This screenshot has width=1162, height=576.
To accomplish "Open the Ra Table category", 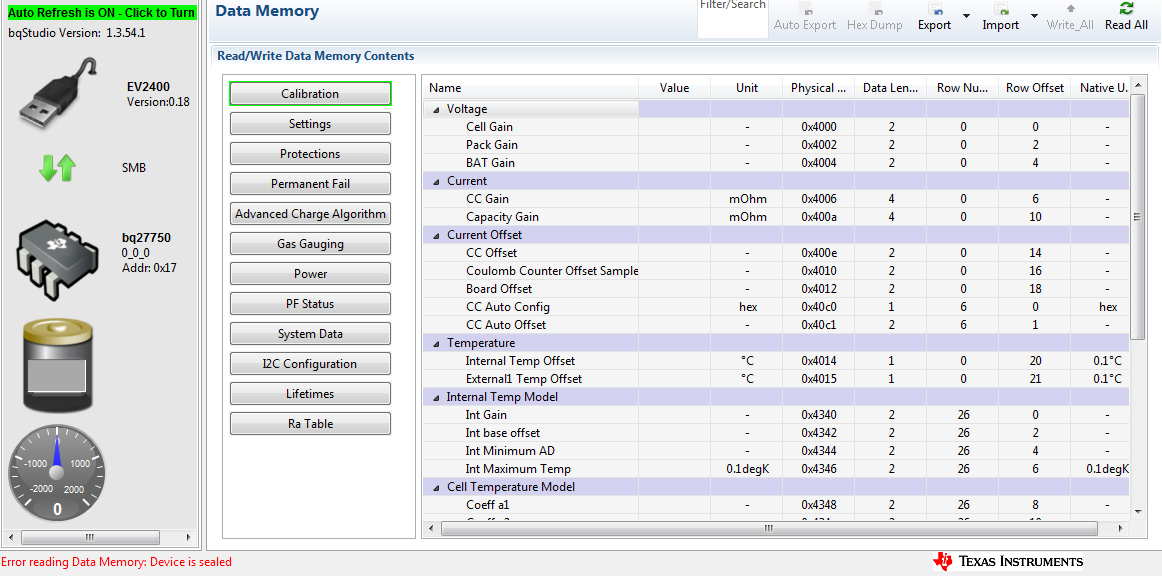I will (x=310, y=424).
